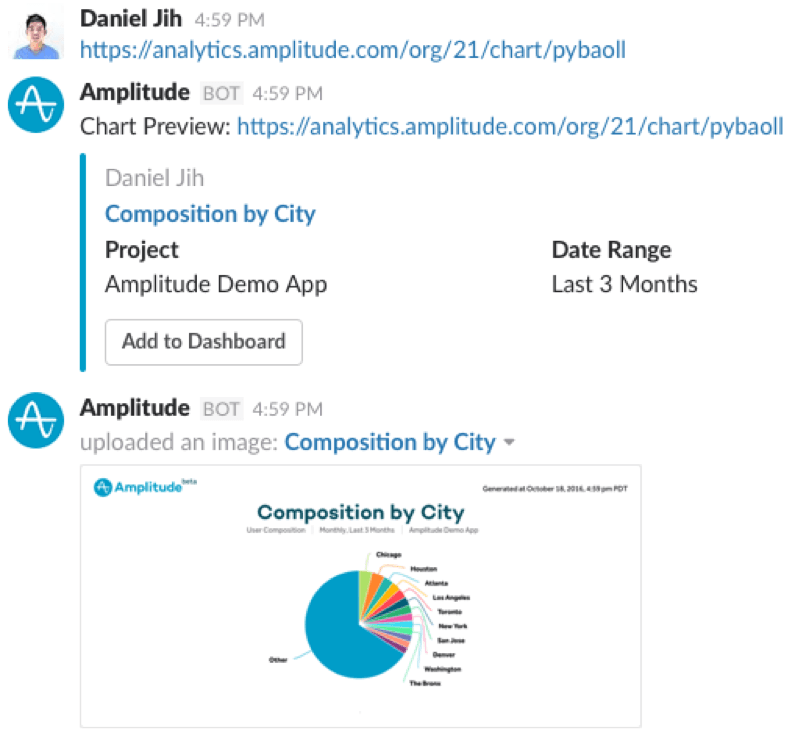Open the Composition by City attachment title
The width and height of the screenshot is (795, 744).
(210, 213)
